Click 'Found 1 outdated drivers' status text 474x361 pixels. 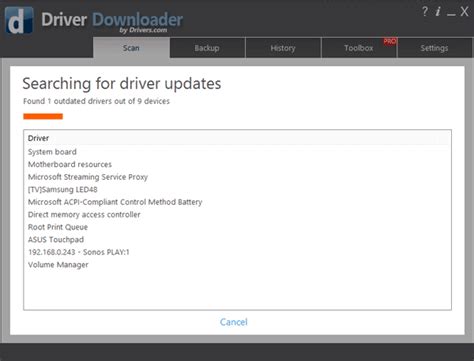96,101
